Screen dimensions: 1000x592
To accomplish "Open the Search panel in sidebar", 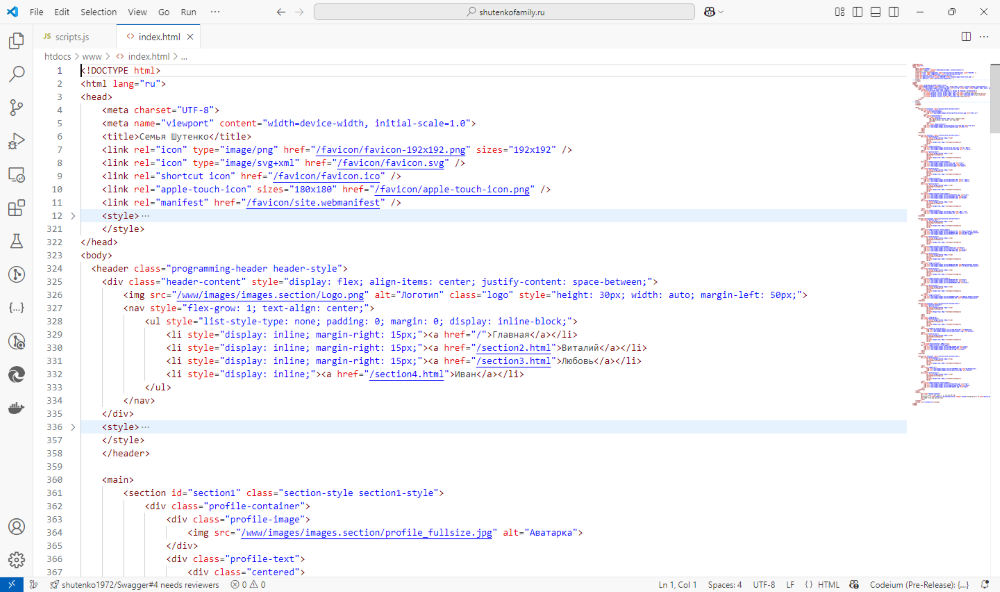I will pyautogui.click(x=15, y=73).
